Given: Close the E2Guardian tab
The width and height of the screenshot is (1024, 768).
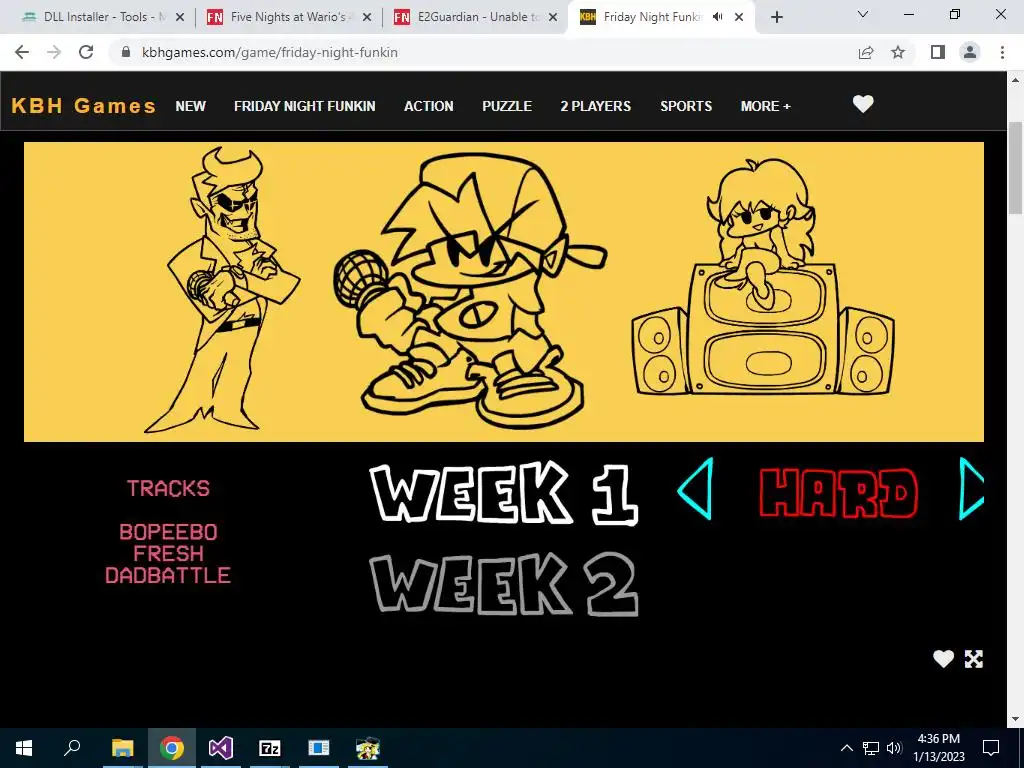Looking at the screenshot, I should click(553, 18).
